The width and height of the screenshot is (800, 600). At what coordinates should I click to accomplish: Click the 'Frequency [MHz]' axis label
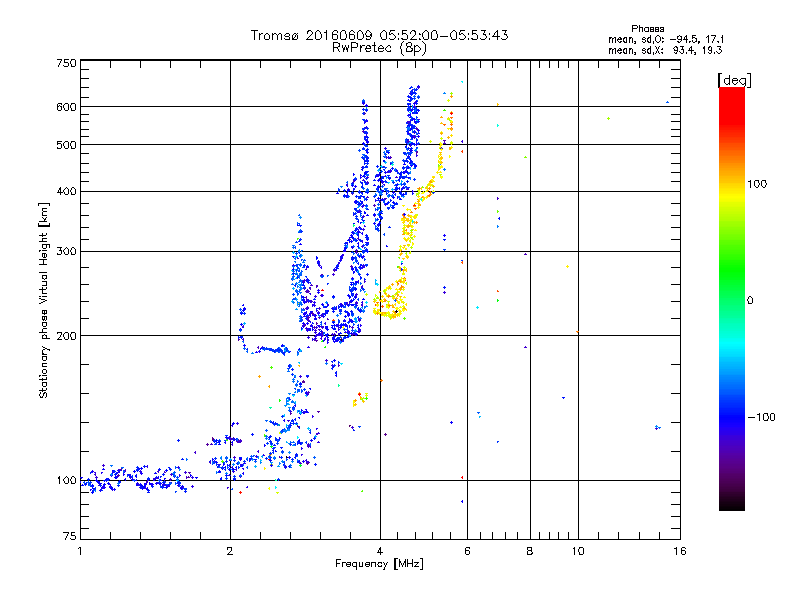pos(379,563)
